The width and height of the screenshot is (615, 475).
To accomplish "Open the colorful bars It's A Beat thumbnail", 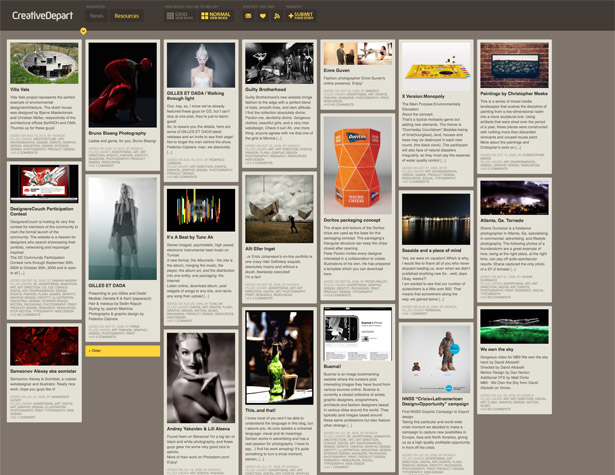I will [x=201, y=210].
